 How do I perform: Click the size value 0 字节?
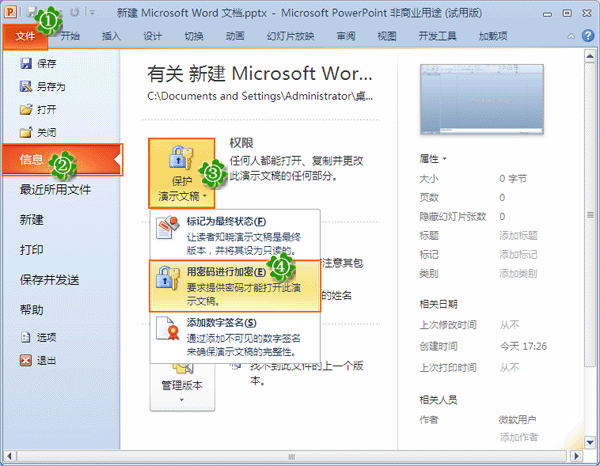coord(513,179)
